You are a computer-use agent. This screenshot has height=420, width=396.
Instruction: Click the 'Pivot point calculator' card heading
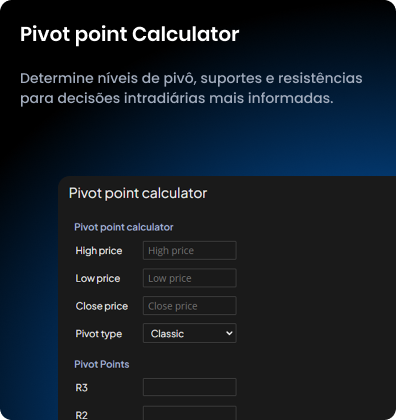tap(138, 193)
